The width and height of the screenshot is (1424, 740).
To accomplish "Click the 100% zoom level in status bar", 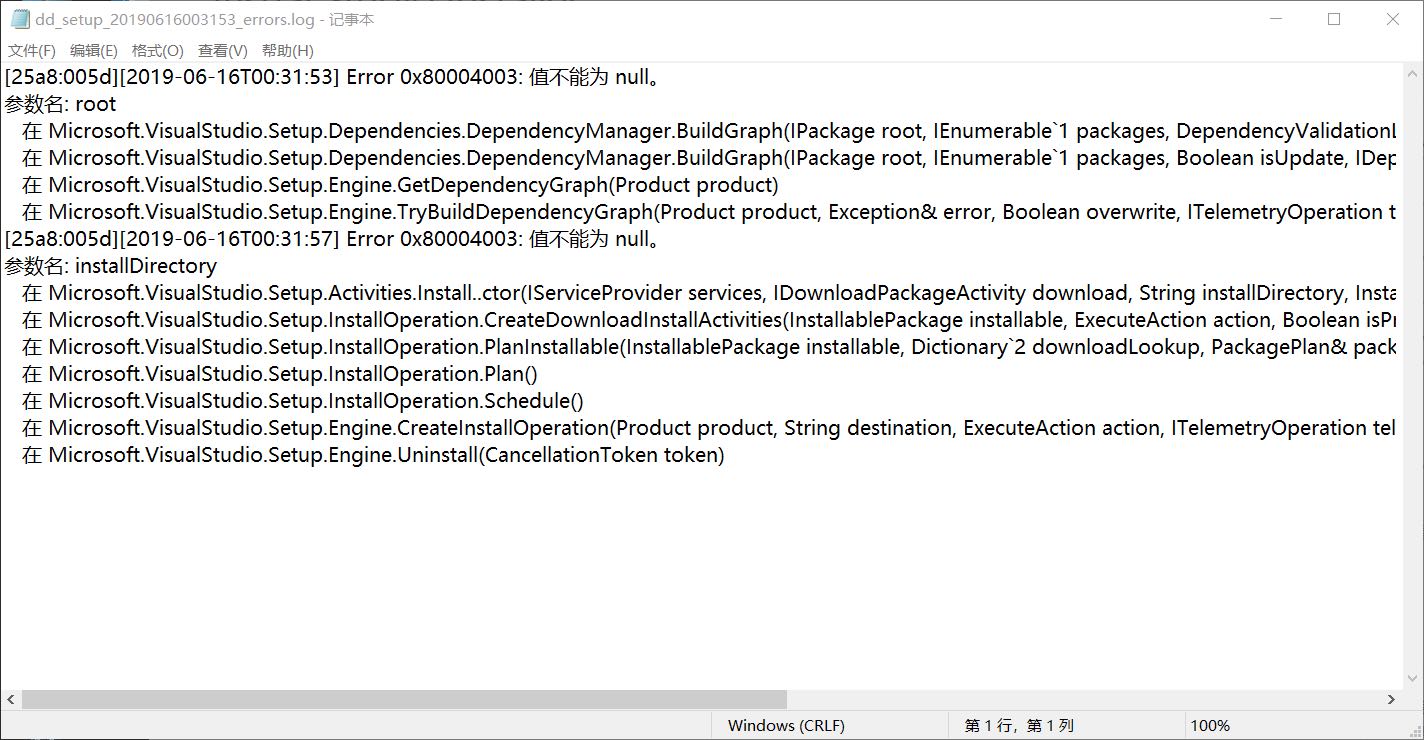I will coord(1210,726).
